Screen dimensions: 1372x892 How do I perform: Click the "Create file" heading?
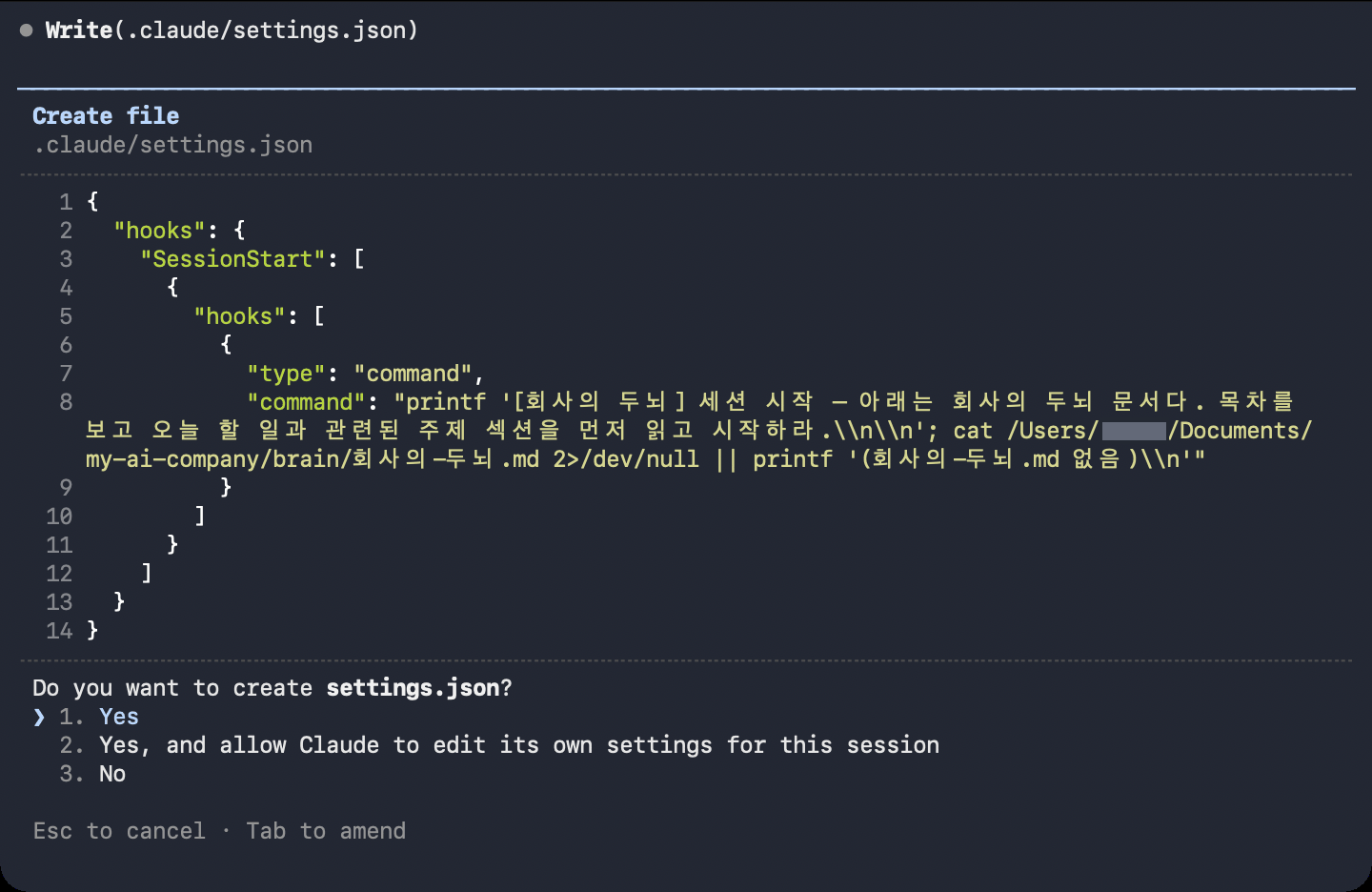click(106, 116)
